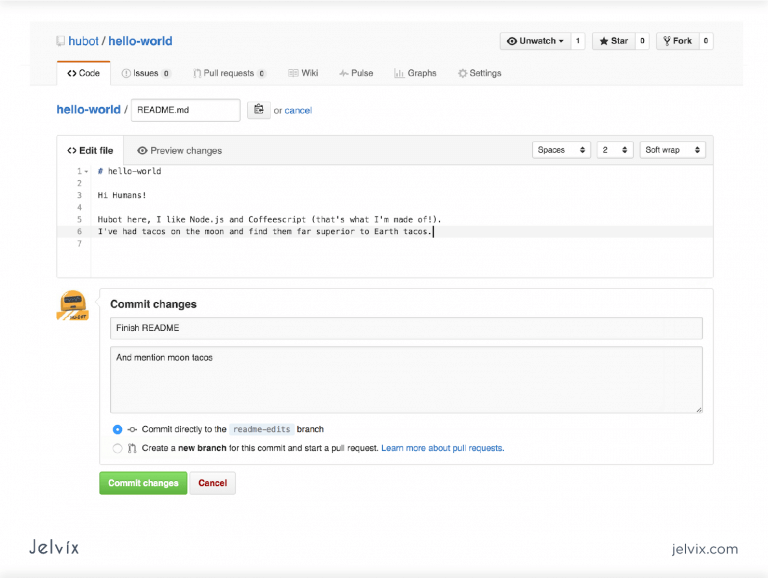Open the Pulse page
Viewport: 768px width, 578px height.
coord(356,73)
